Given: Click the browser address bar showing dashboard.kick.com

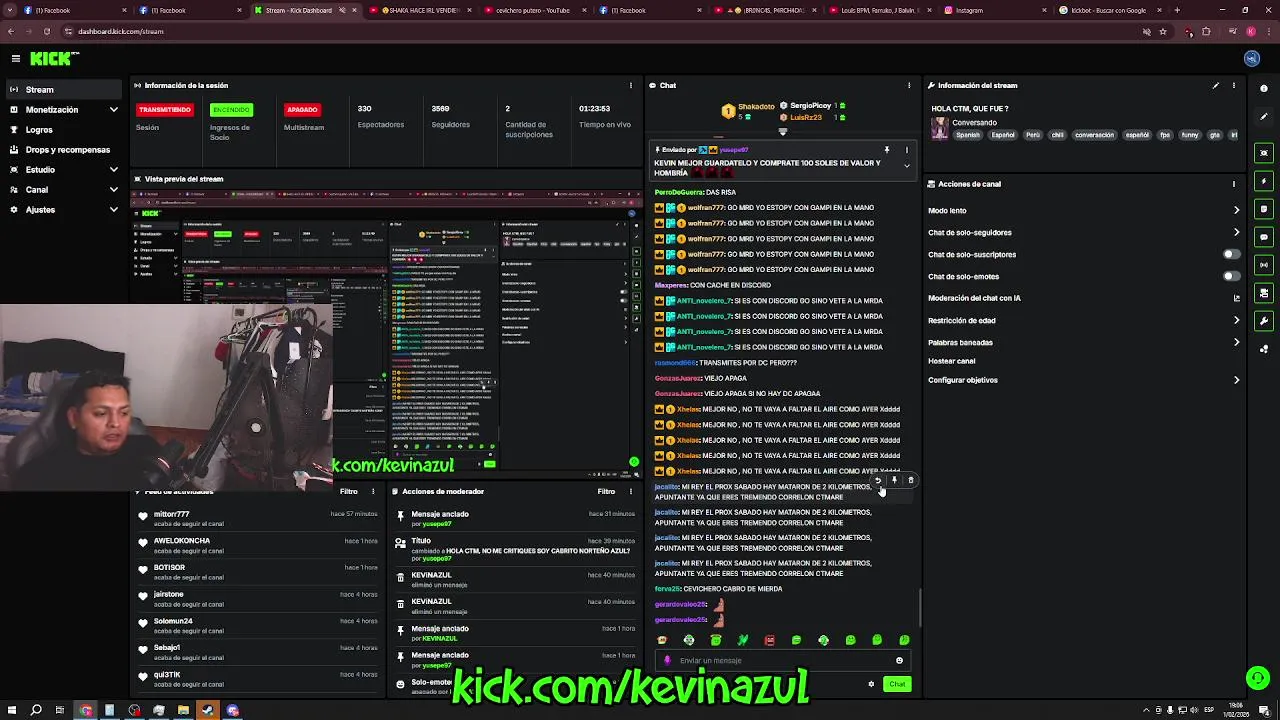Looking at the screenshot, I should tap(600, 31).
